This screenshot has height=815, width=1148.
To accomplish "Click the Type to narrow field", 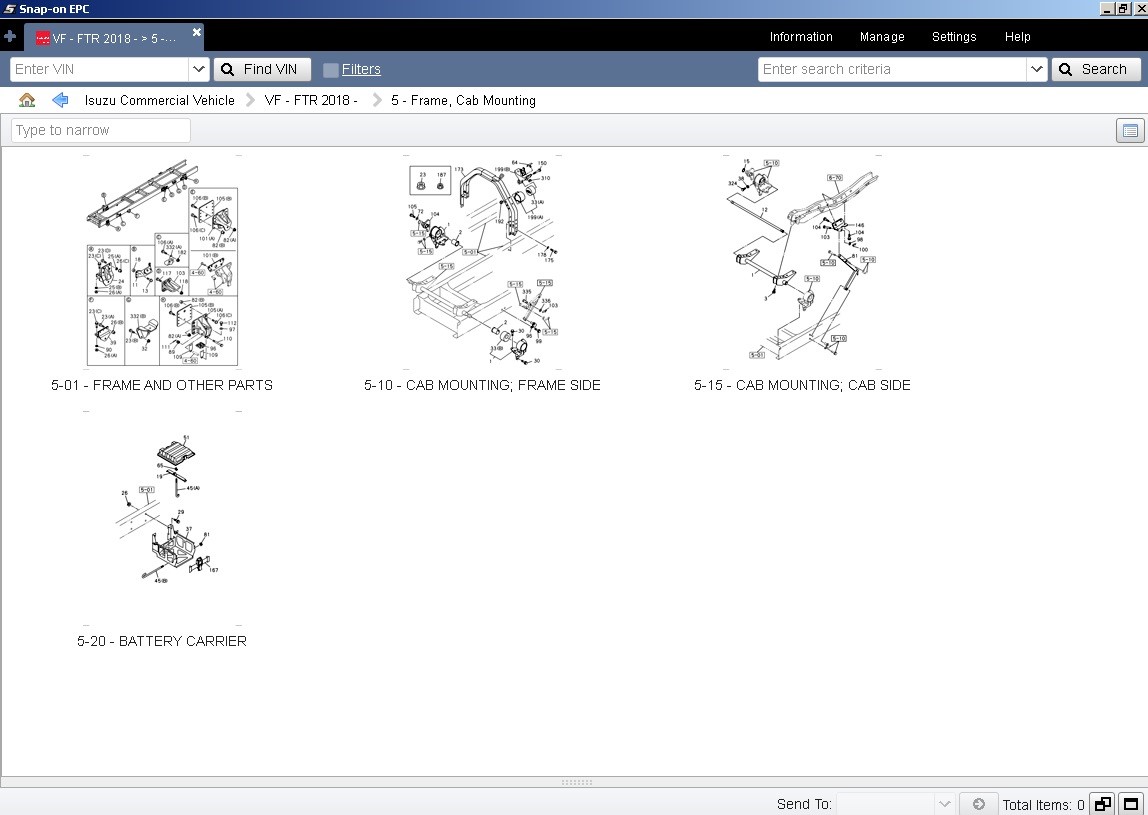I will coord(101,130).
